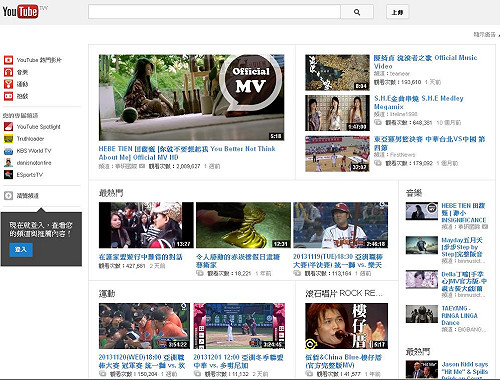This screenshot has height=380, width=500.
Task: Play TAEYANG RINGA LINGA thumbnail
Action: pos(422,314)
